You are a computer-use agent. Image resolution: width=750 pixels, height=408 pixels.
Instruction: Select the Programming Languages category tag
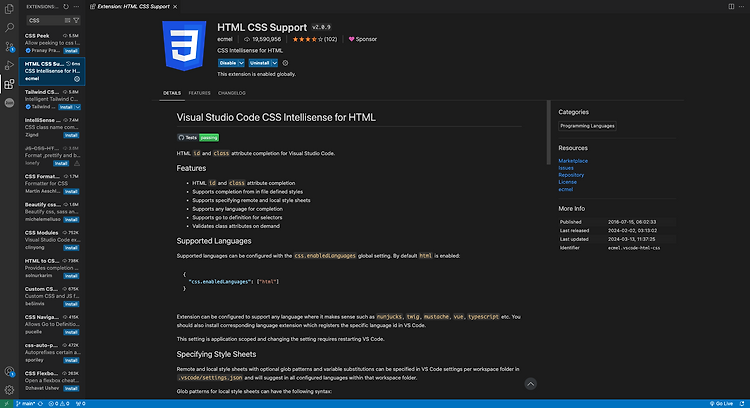587,126
